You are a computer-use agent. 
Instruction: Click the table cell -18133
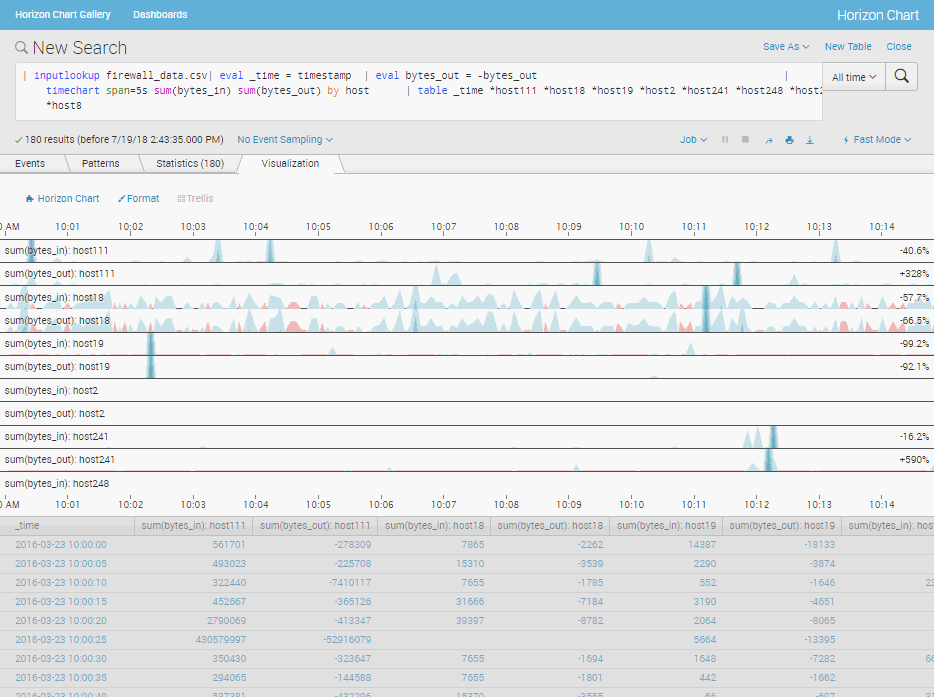tap(818, 544)
